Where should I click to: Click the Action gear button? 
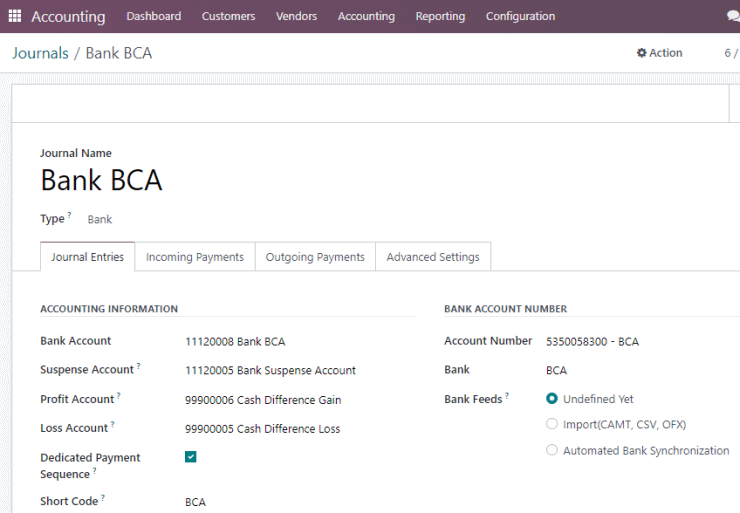[659, 53]
